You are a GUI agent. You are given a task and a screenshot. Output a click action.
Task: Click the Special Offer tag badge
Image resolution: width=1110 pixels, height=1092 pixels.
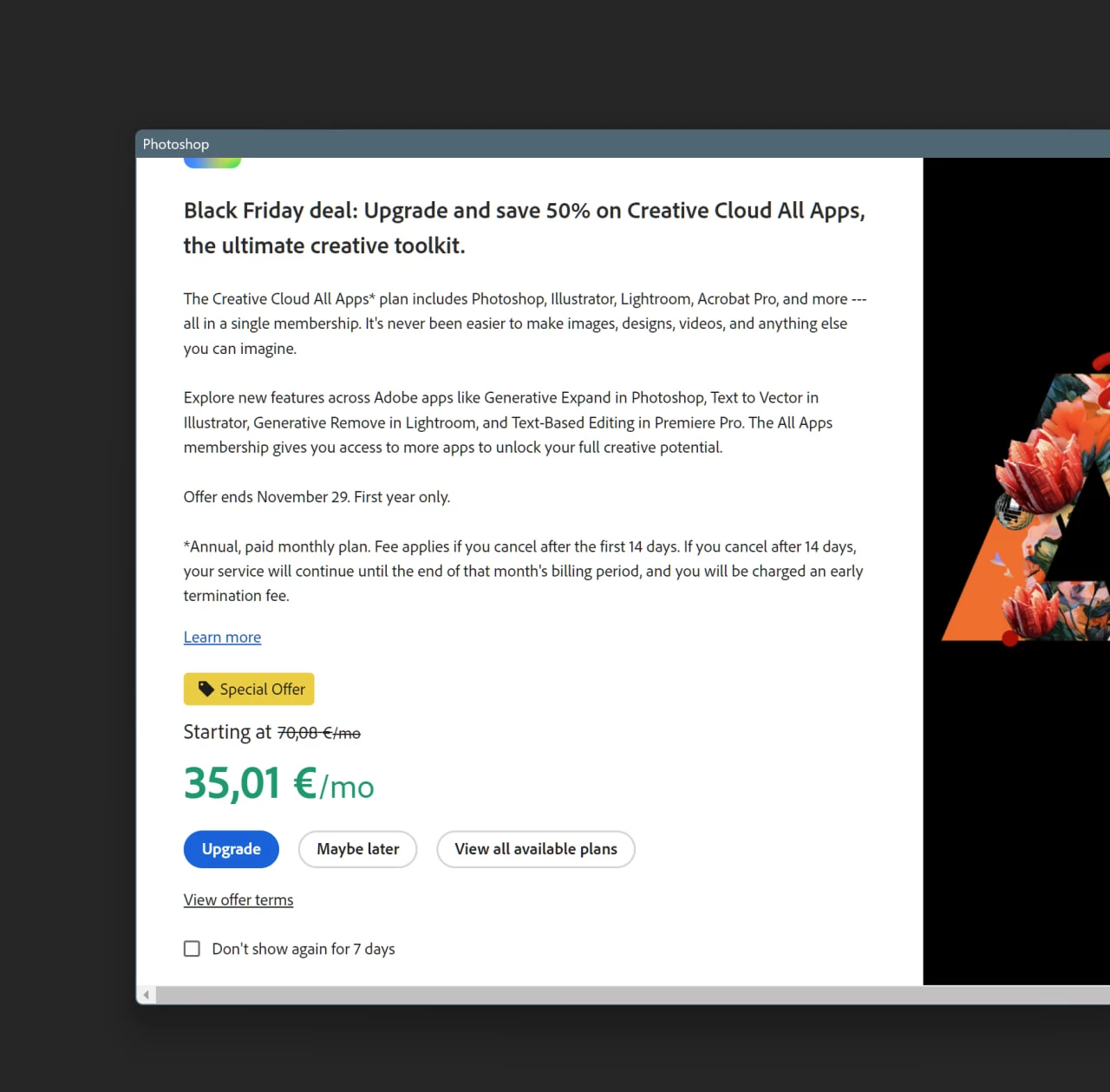(249, 689)
